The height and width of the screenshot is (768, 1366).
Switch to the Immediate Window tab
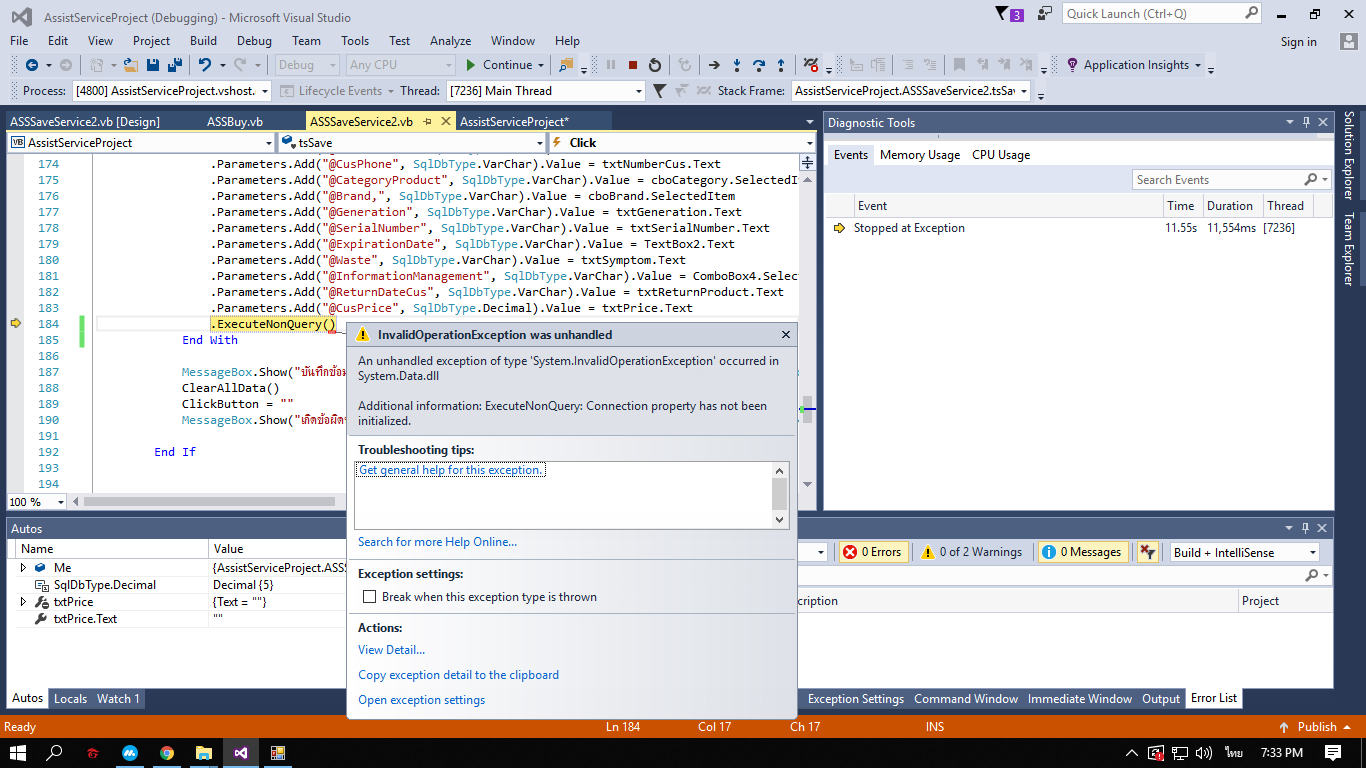(1080, 699)
